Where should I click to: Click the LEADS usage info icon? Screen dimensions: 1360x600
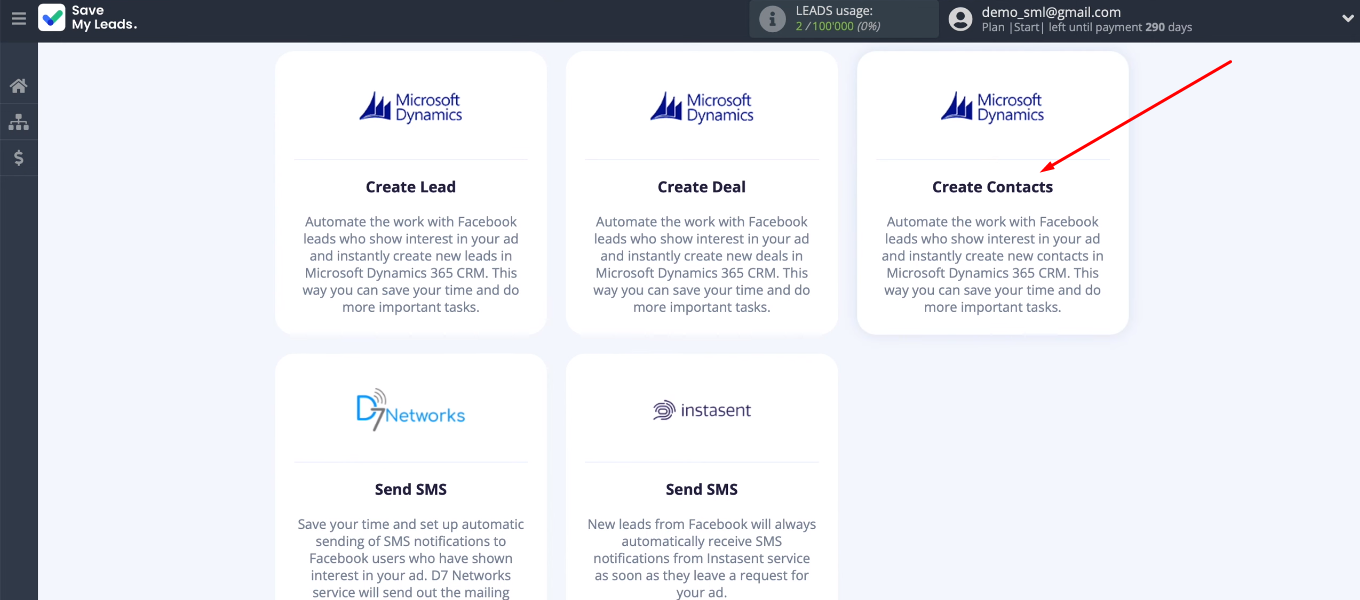[x=772, y=19]
